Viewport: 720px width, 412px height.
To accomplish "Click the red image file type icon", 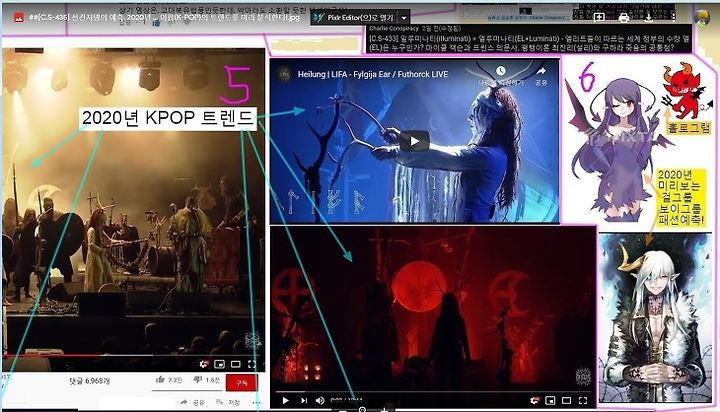I will coord(19,17).
